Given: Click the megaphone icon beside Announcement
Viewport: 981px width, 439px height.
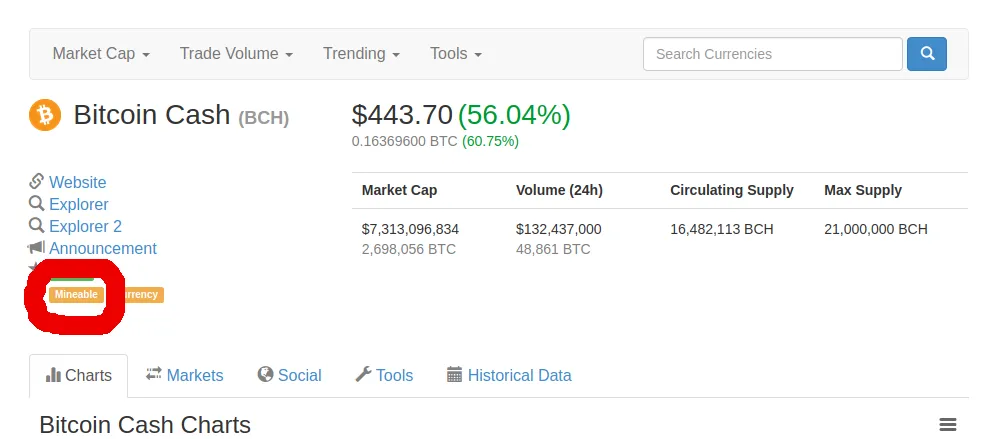Looking at the screenshot, I should click(x=36, y=248).
